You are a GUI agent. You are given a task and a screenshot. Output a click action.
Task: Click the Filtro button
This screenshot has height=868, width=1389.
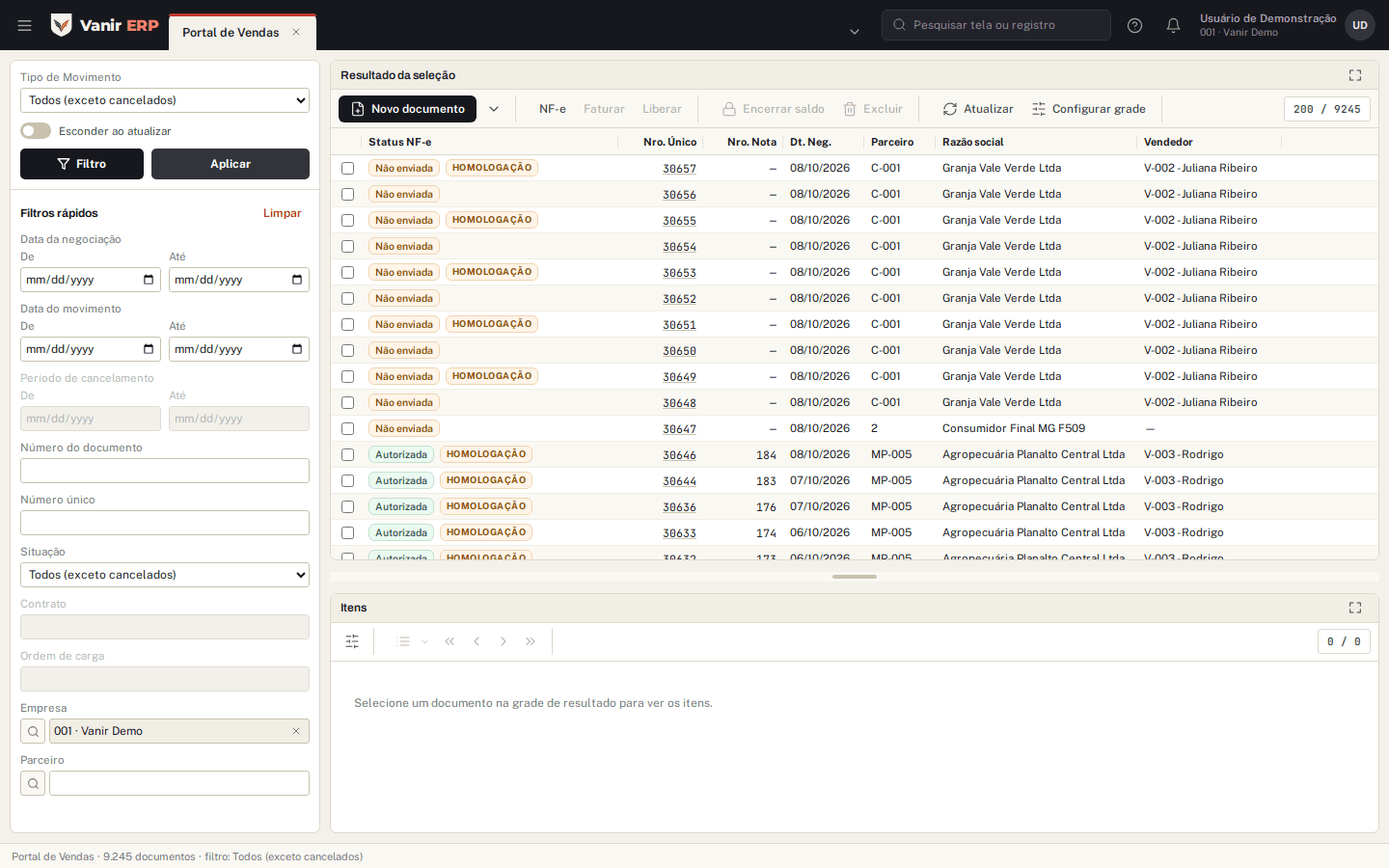click(82, 164)
